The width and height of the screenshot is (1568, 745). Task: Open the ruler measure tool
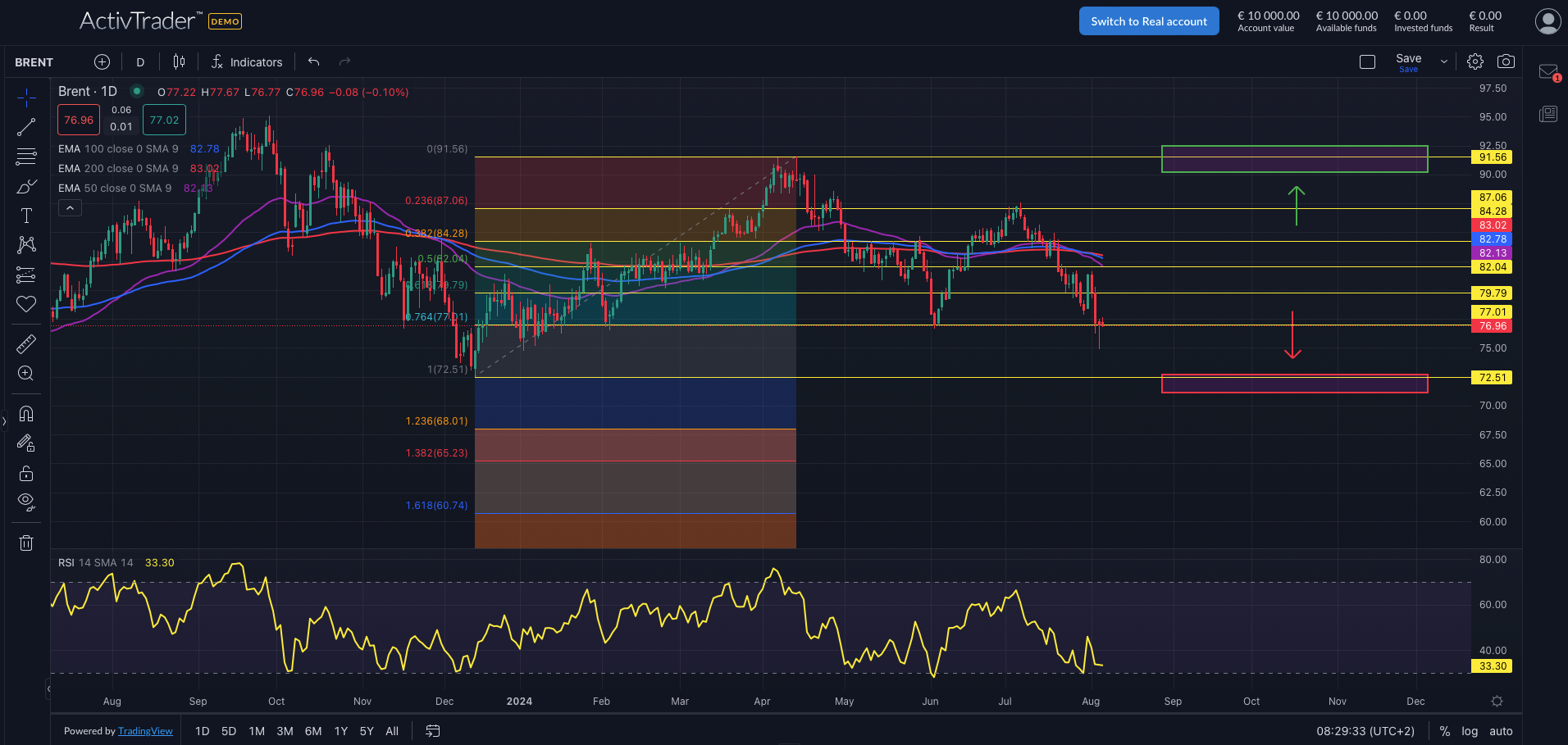[26, 344]
